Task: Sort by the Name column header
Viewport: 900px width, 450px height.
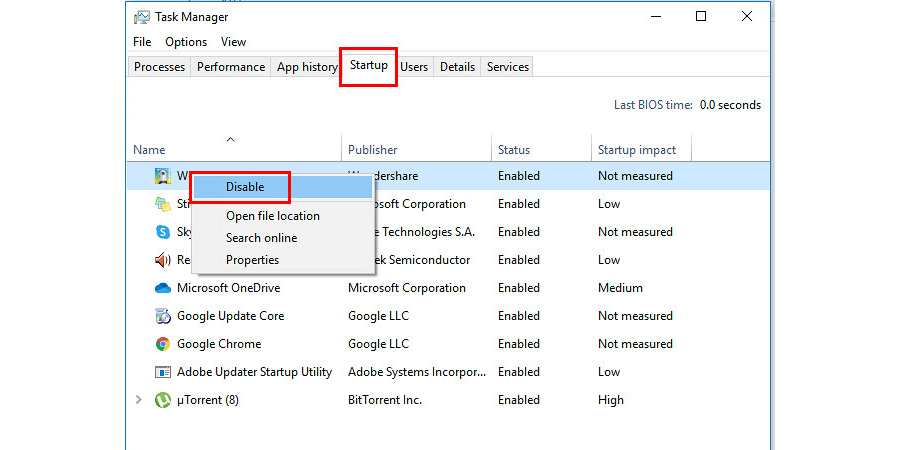Action: (234, 150)
